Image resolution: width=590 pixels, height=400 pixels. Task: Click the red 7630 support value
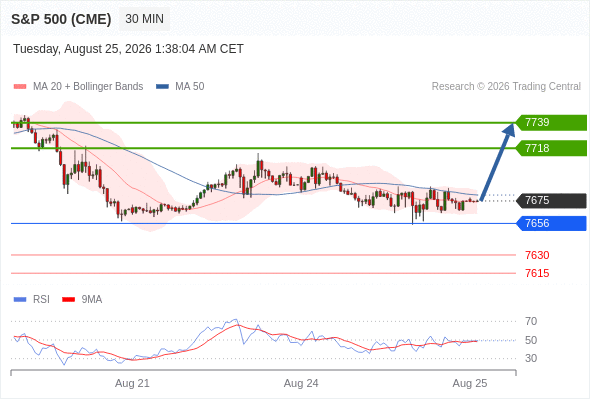point(537,255)
